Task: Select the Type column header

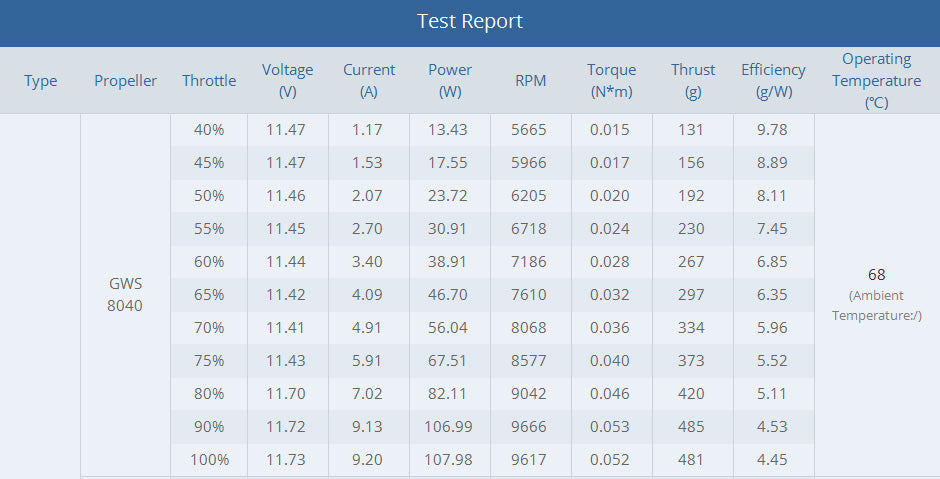Action: (x=40, y=81)
